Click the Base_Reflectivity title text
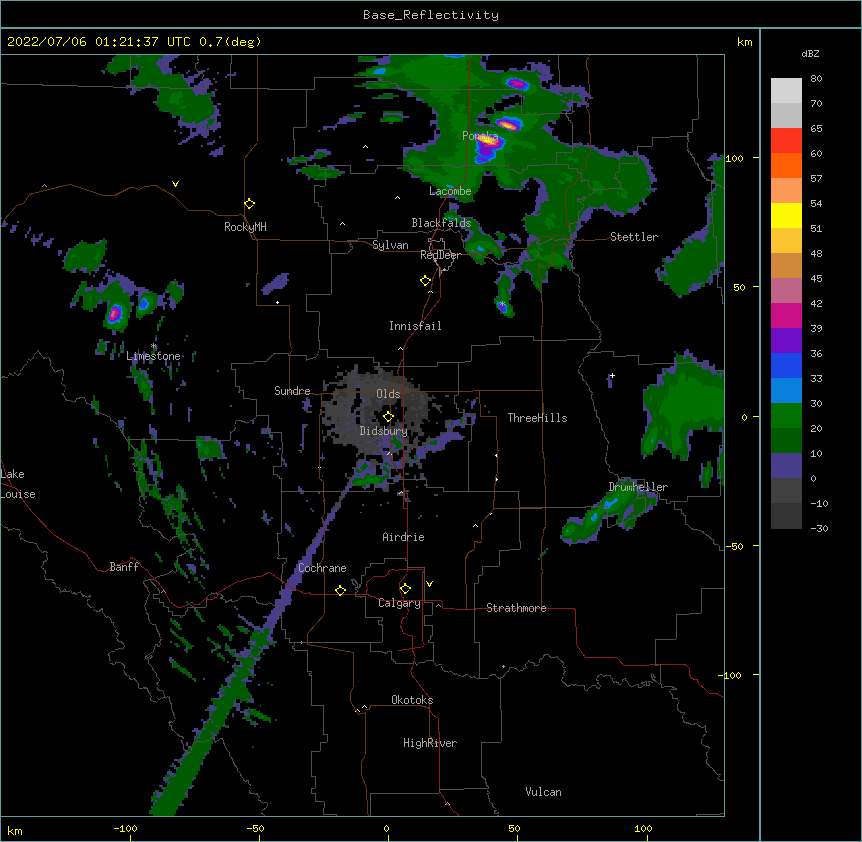Screen dimensions: 862x842 coord(431,15)
